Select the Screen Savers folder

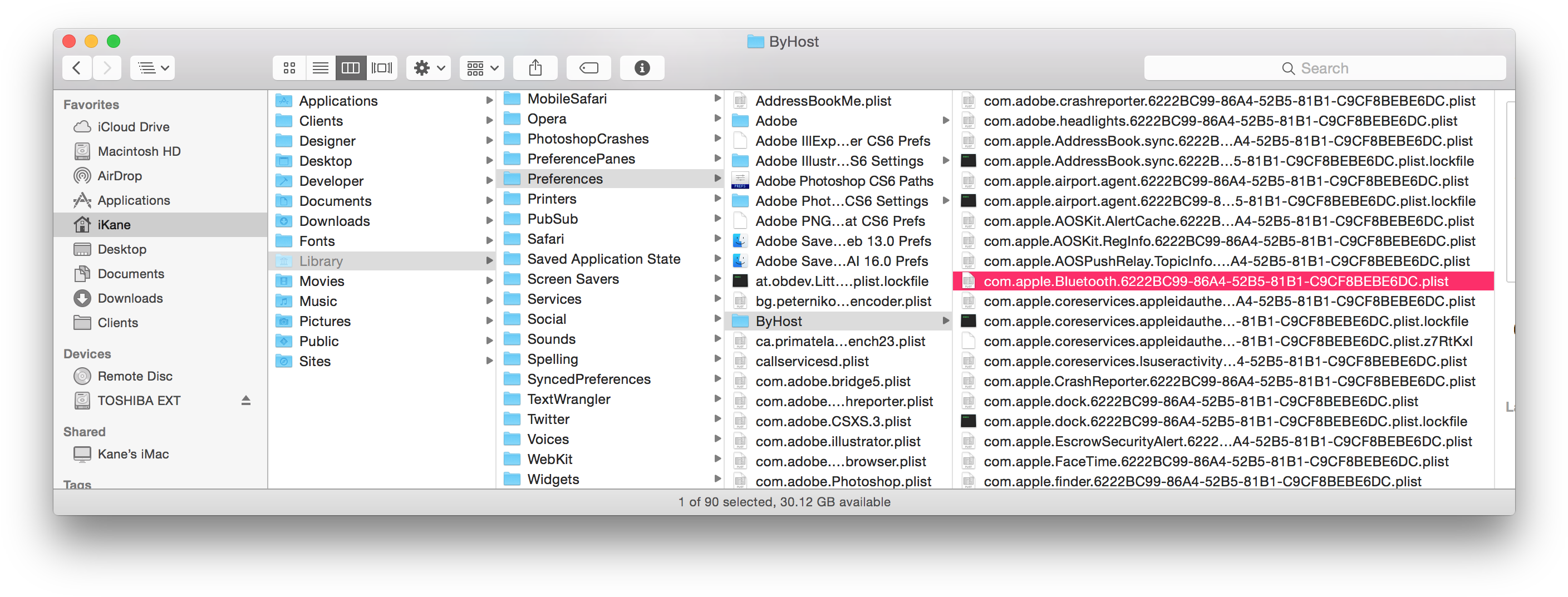(611, 279)
